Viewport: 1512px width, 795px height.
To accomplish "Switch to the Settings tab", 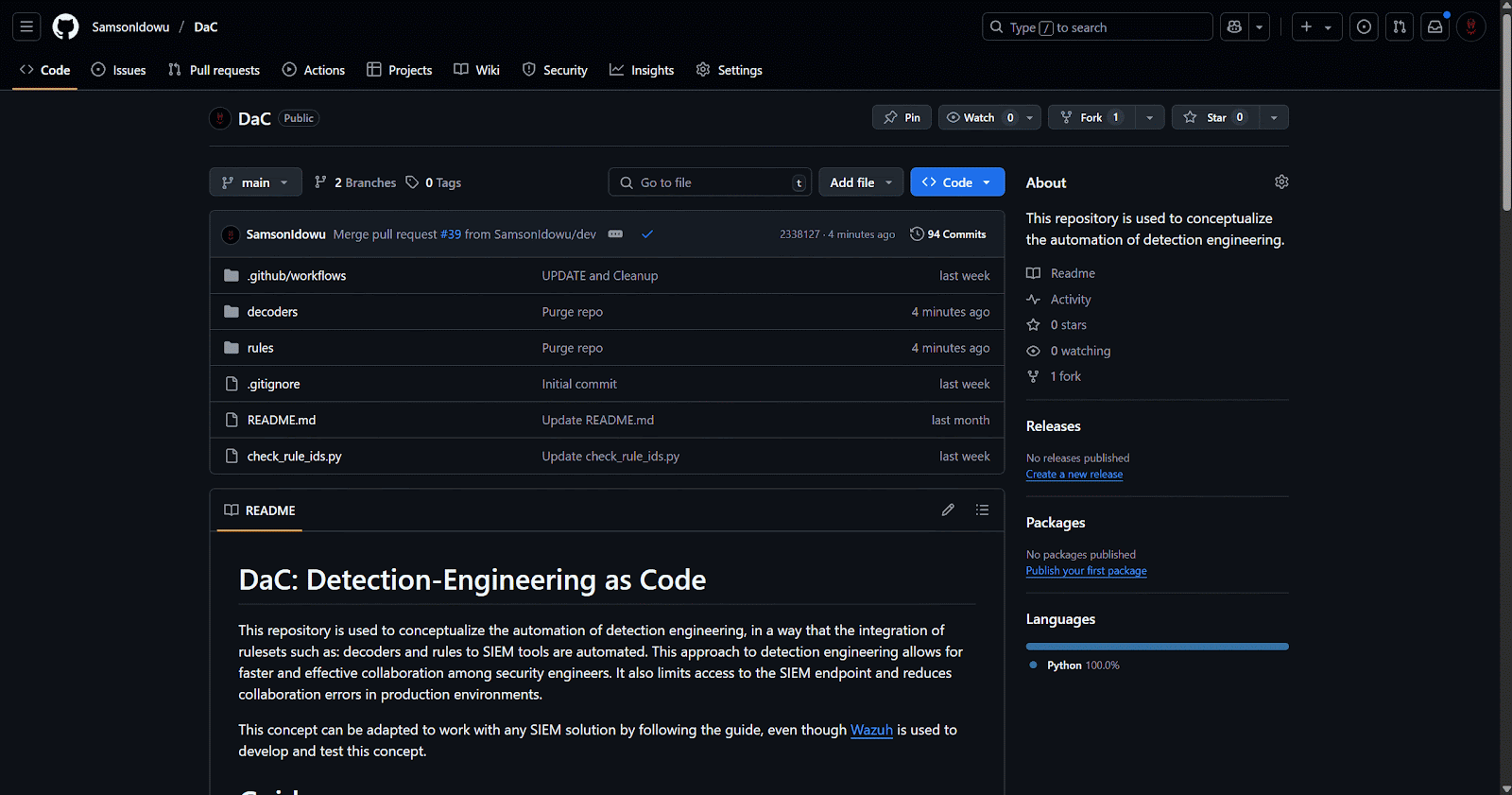I will (729, 70).
